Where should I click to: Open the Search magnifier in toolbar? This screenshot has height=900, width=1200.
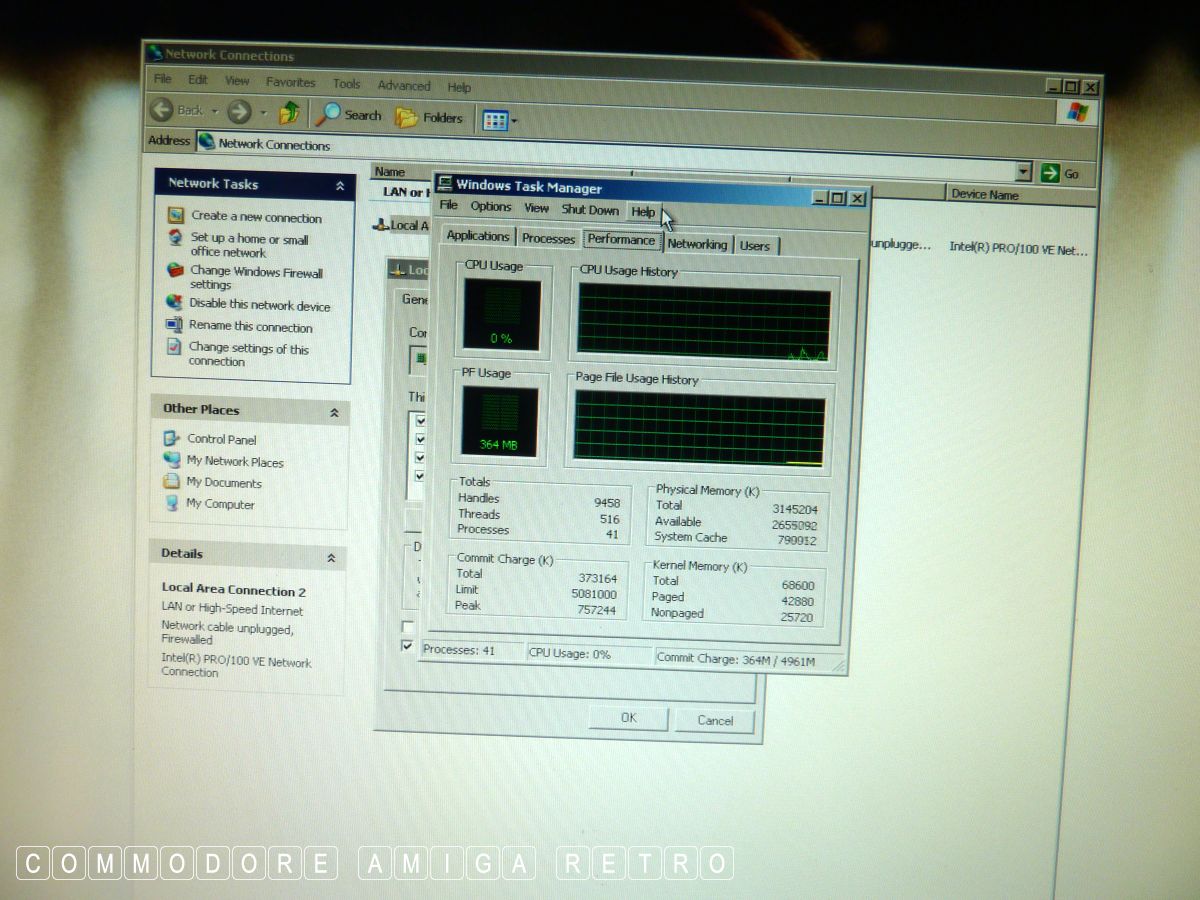tap(328, 115)
